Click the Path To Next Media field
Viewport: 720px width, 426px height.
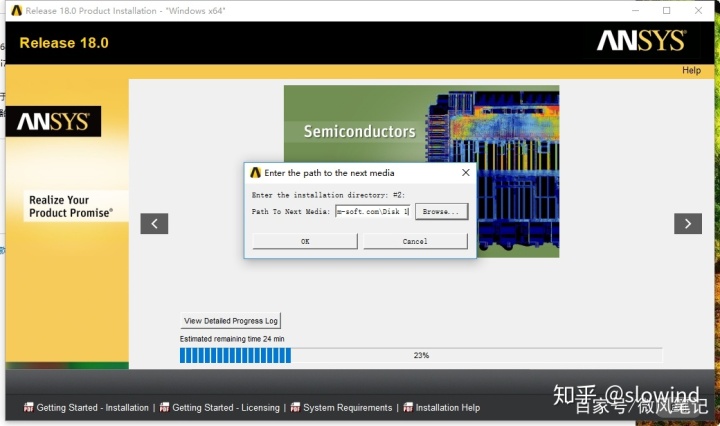click(372, 211)
